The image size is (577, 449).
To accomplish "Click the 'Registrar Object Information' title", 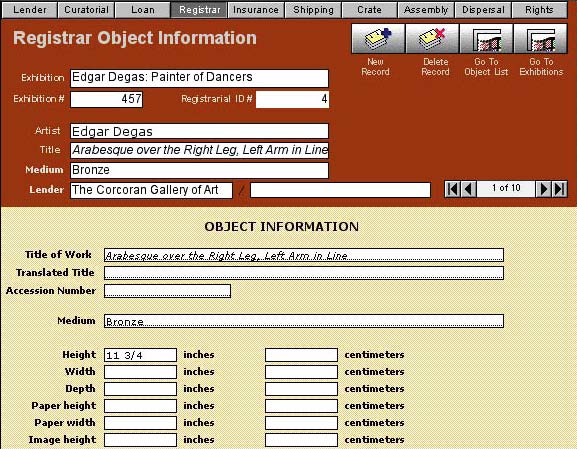I will coord(135,38).
